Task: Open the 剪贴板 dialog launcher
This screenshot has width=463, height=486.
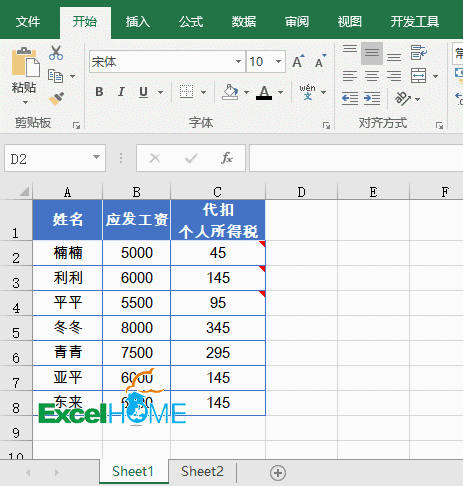Action: pos(77,125)
